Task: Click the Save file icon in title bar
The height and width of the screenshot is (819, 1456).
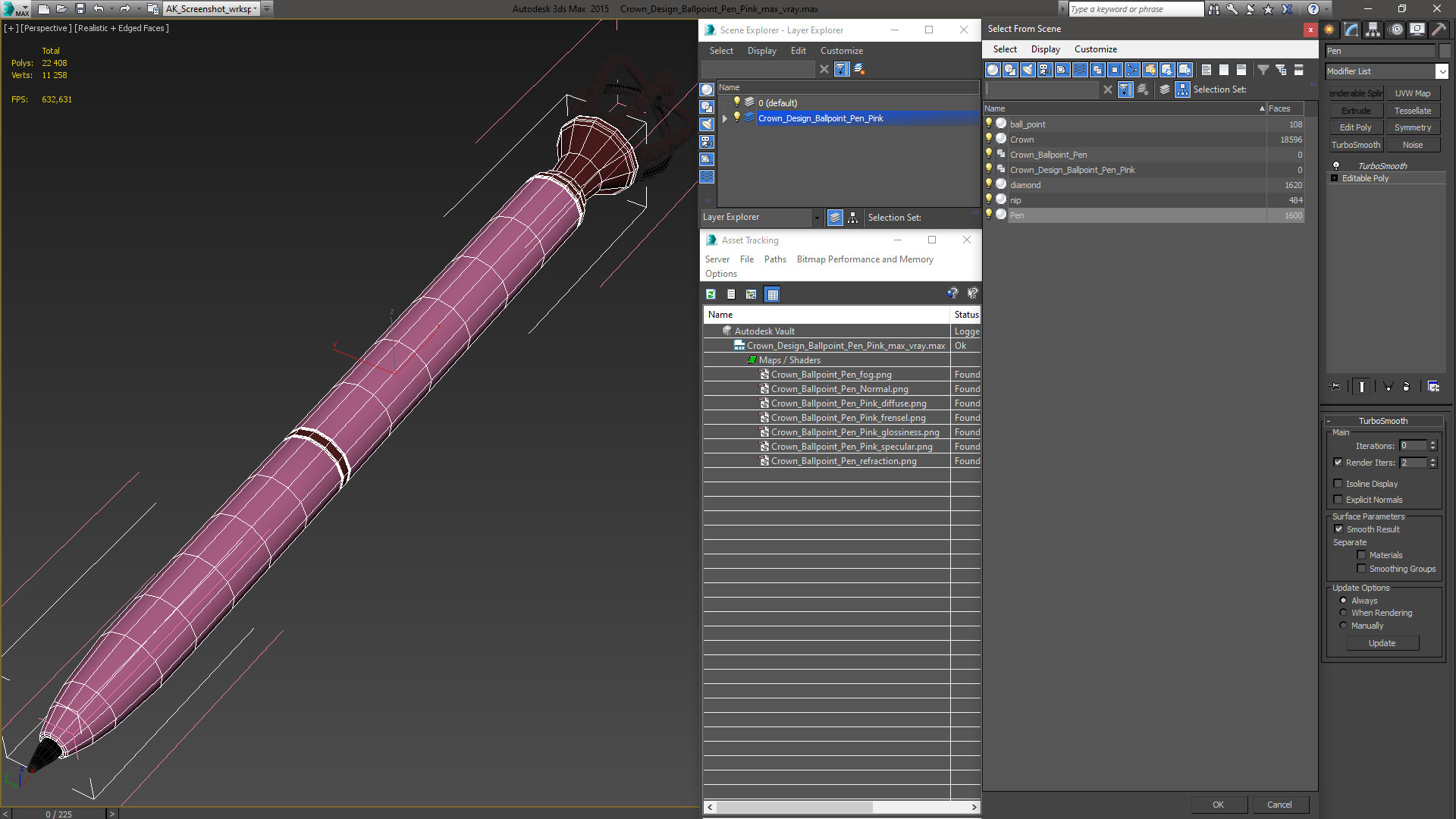Action: pos(80,9)
